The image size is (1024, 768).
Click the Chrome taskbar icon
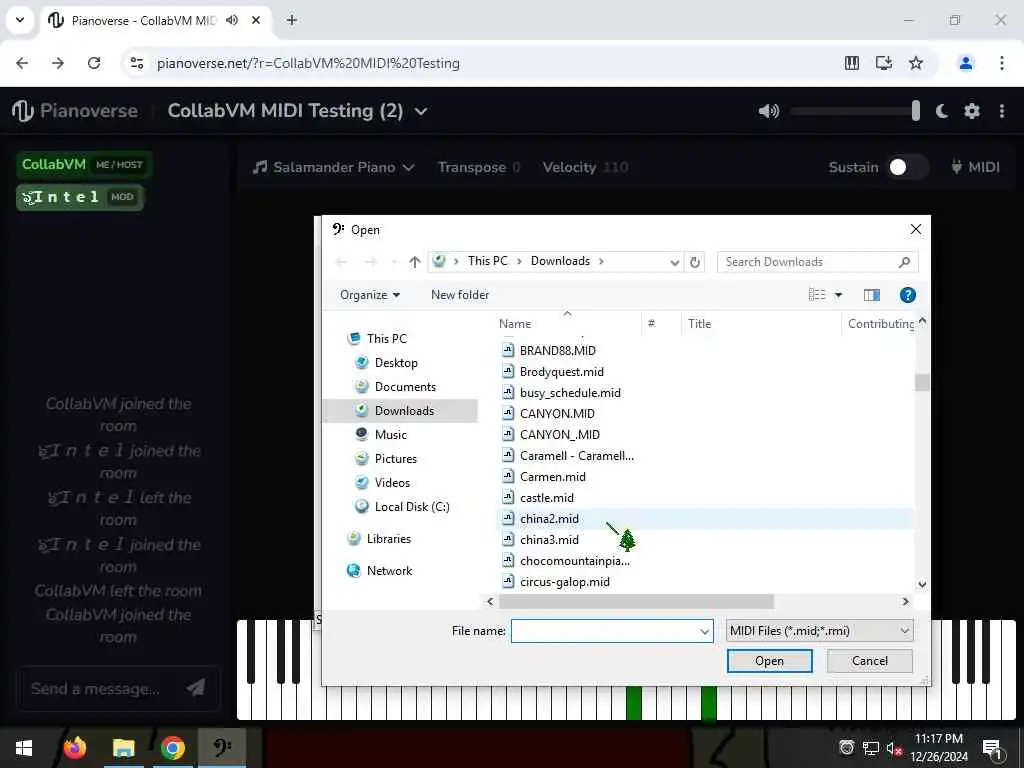tap(172, 747)
